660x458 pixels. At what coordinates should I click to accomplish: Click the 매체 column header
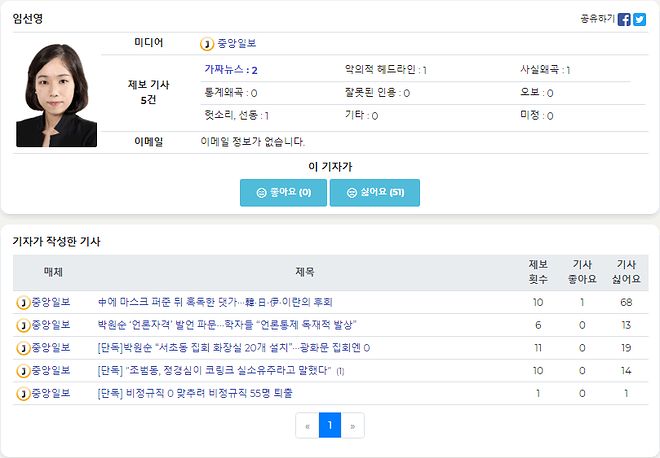[x=53, y=272]
